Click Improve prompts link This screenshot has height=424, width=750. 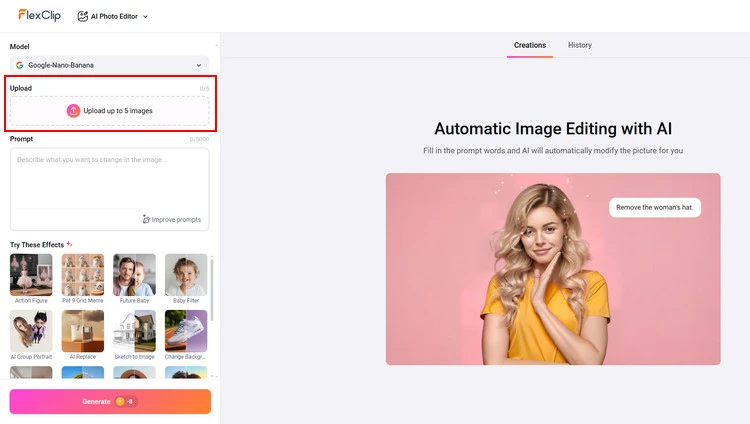click(176, 219)
